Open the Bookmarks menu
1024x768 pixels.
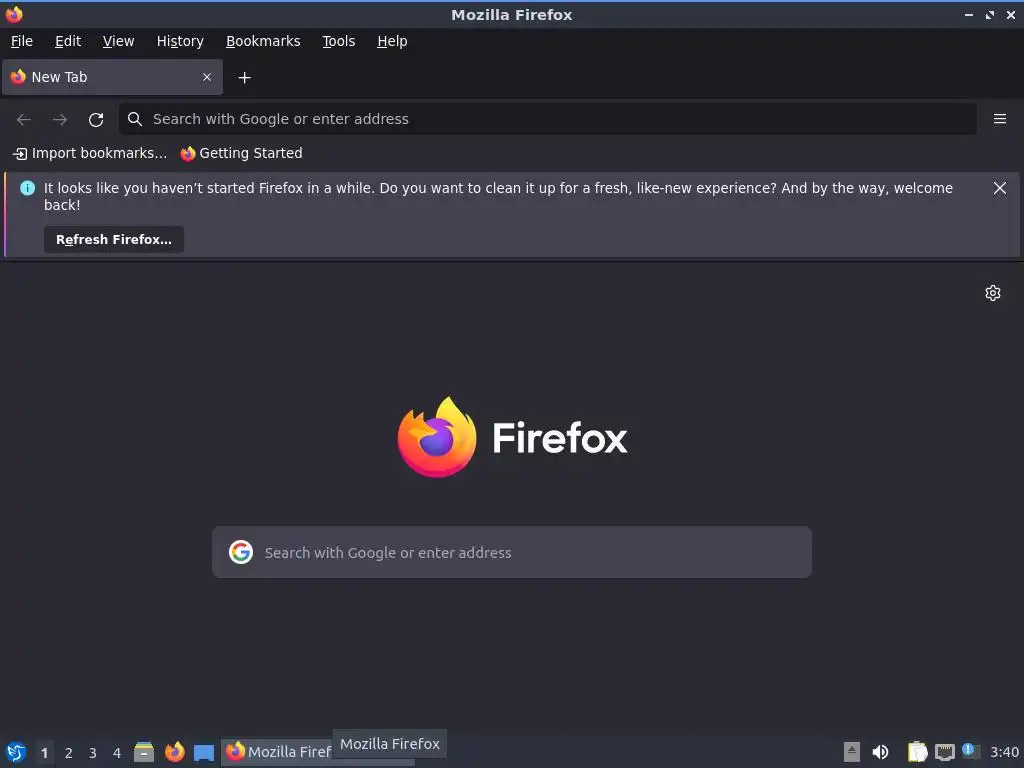(x=263, y=41)
